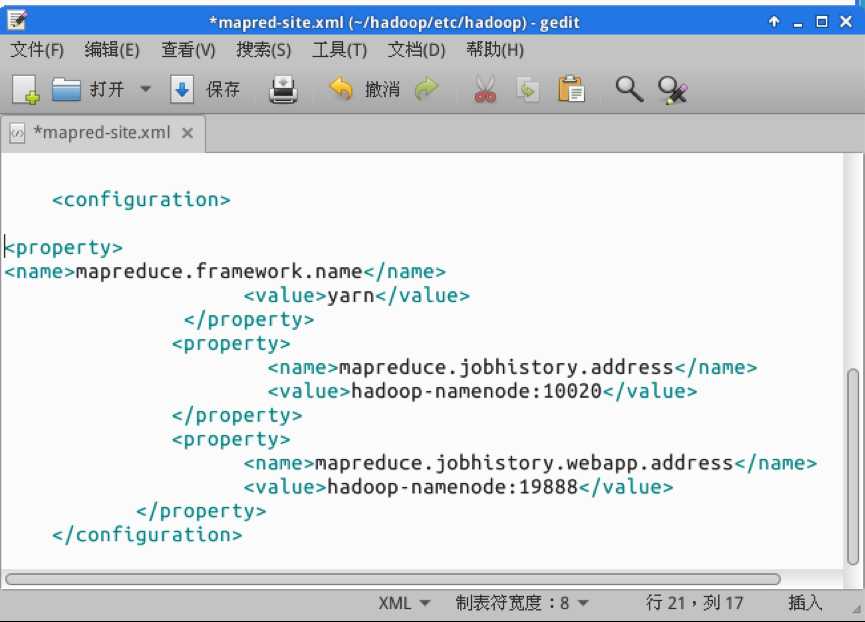Paste with clipboard icon
The width and height of the screenshot is (865, 622).
(x=571, y=89)
